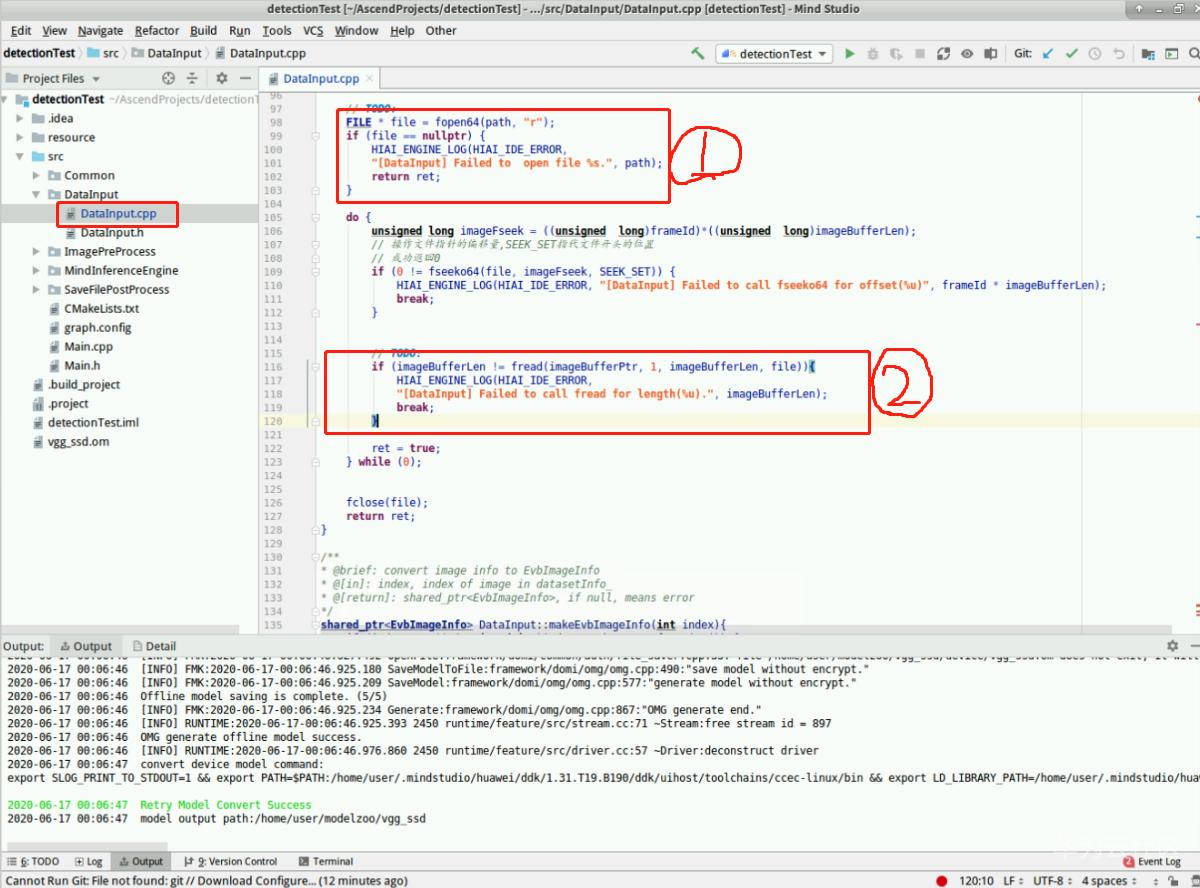Expand the MindInferenceEngine folder
Viewport: 1200px width, 888px height.
37,270
